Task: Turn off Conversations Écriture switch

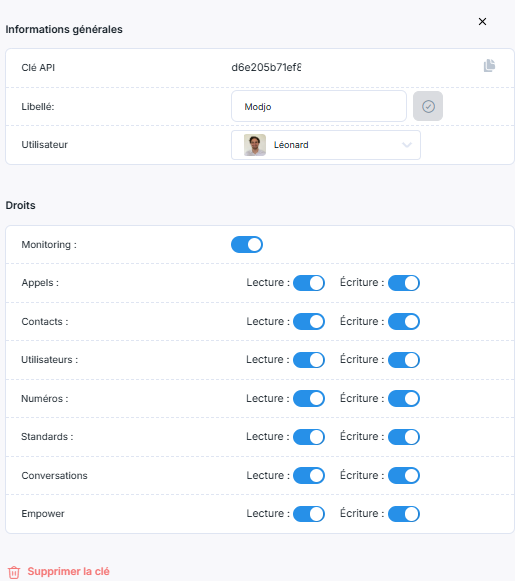Action: [x=404, y=475]
